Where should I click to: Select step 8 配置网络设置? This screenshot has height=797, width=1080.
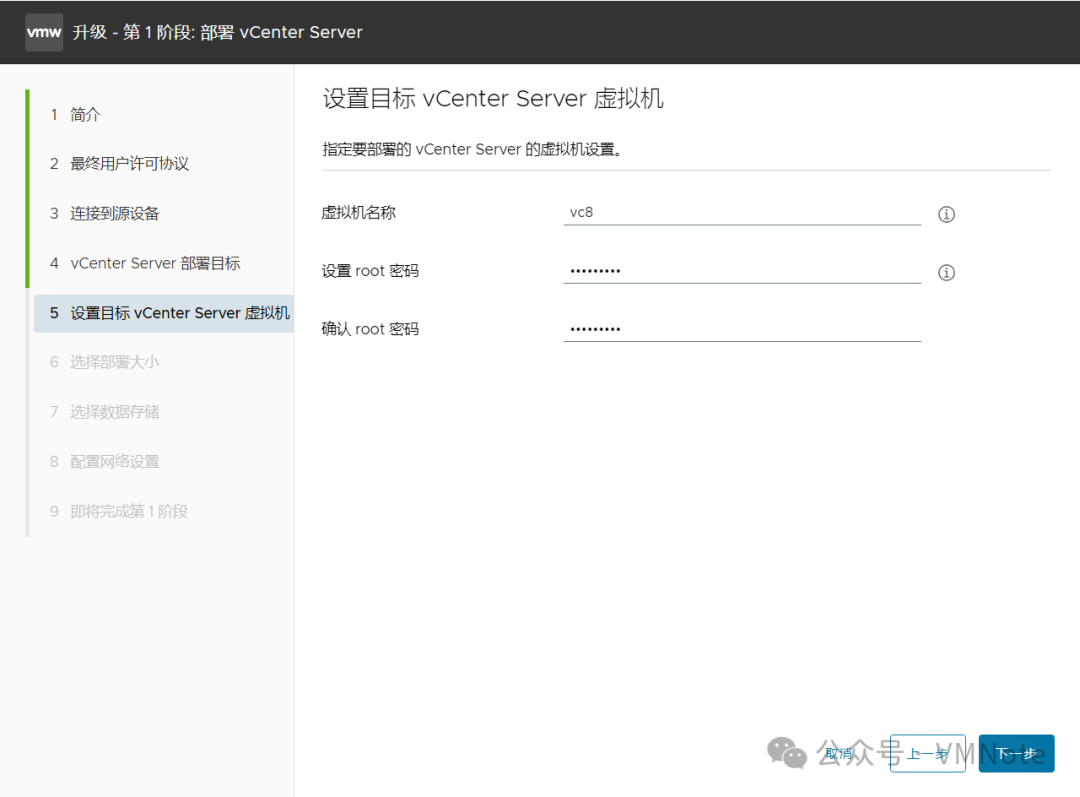pos(104,462)
